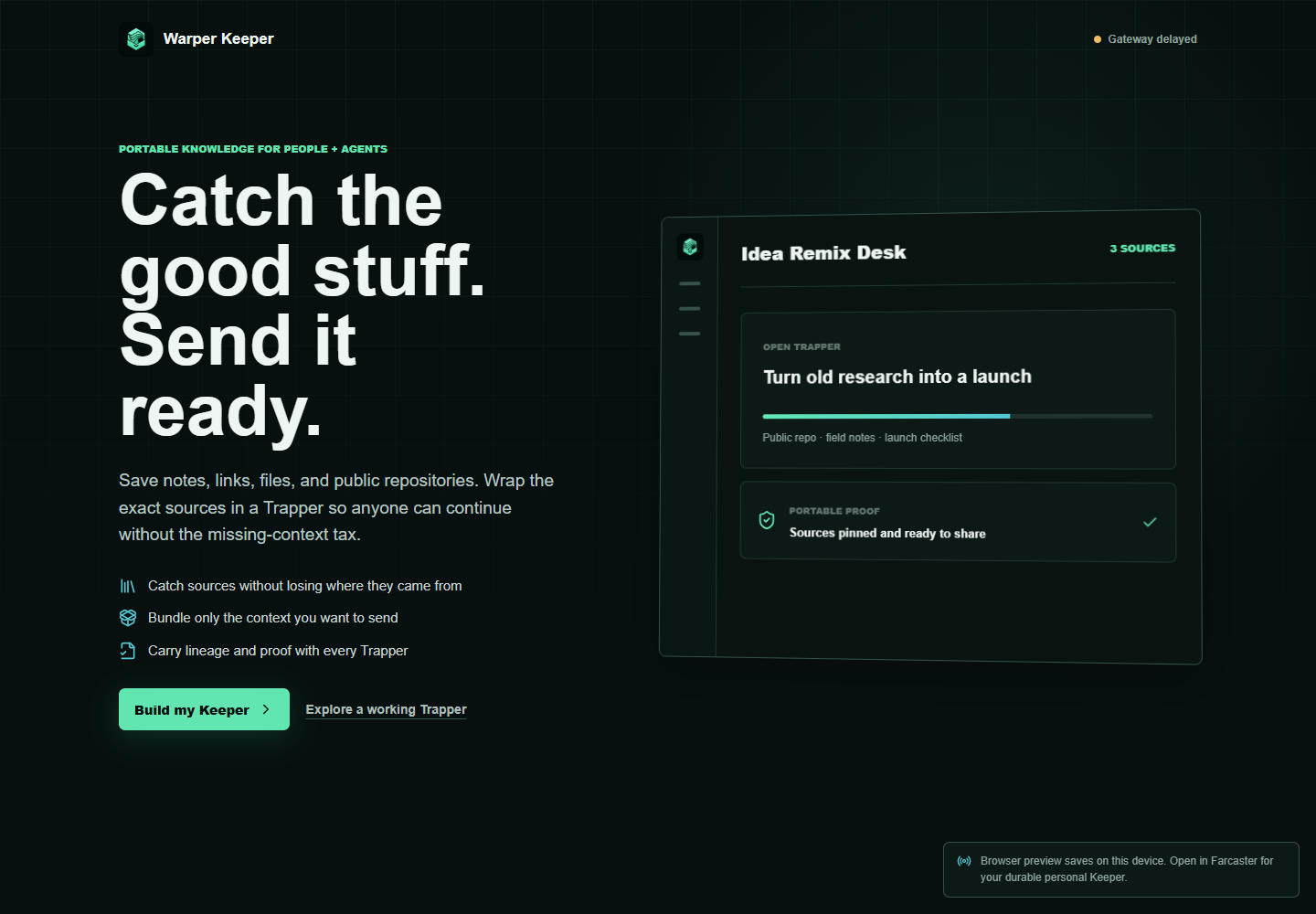Click Public repo · field notes · launch checklist text
Image resolution: width=1316 pixels, height=914 pixels.
point(863,438)
